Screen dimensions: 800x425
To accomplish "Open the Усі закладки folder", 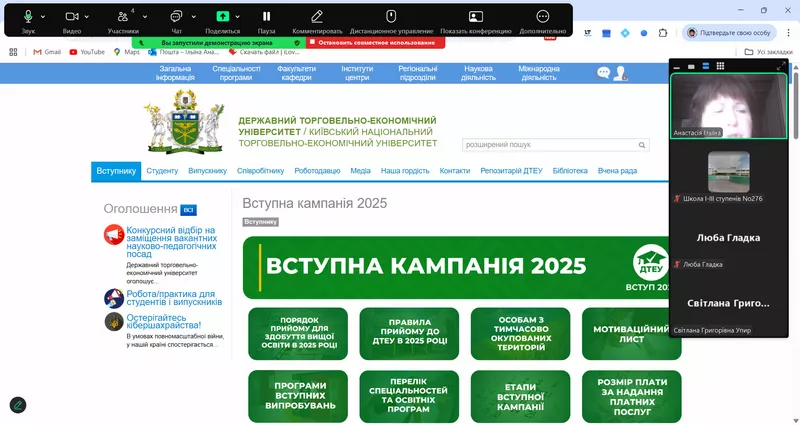I will click(x=768, y=52).
